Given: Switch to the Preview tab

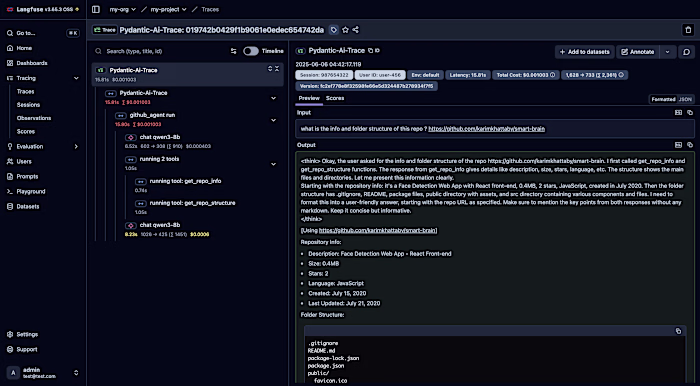Looking at the screenshot, I should tap(309, 98).
